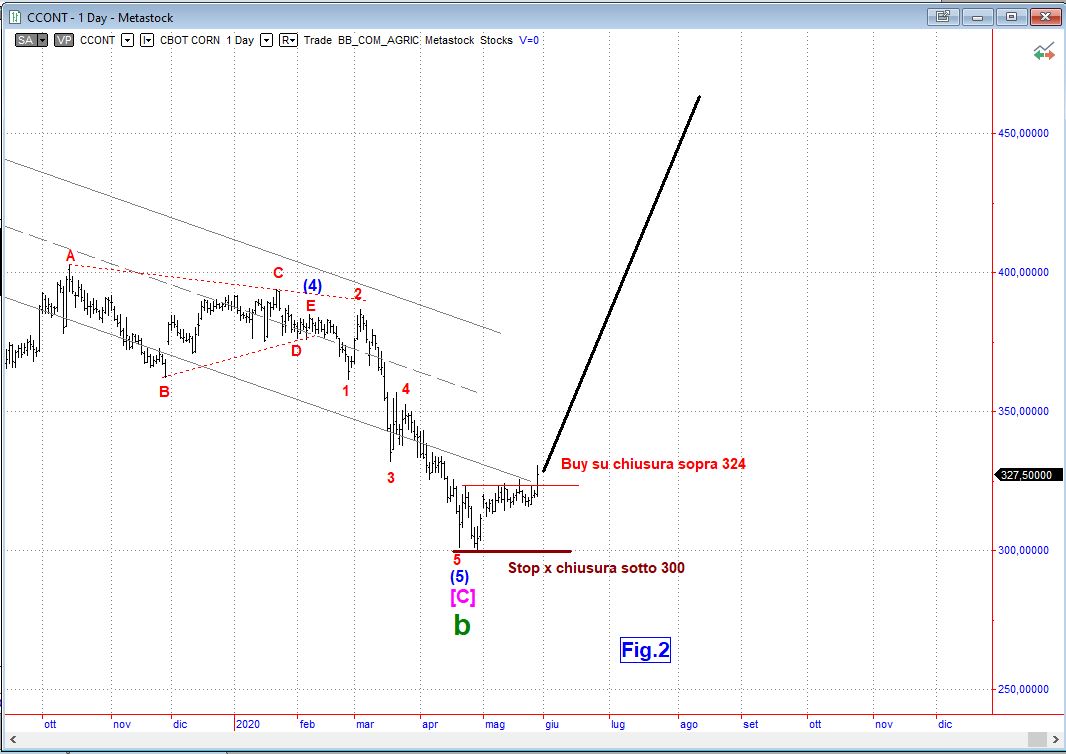Click the 'mag' month on date axis
Viewport: 1066px width, 754px height.
[x=495, y=724]
